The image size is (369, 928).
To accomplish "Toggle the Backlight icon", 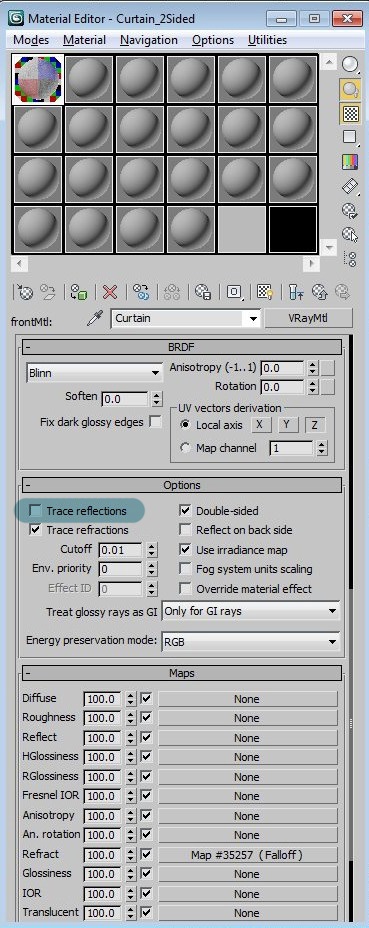I will coord(350,89).
